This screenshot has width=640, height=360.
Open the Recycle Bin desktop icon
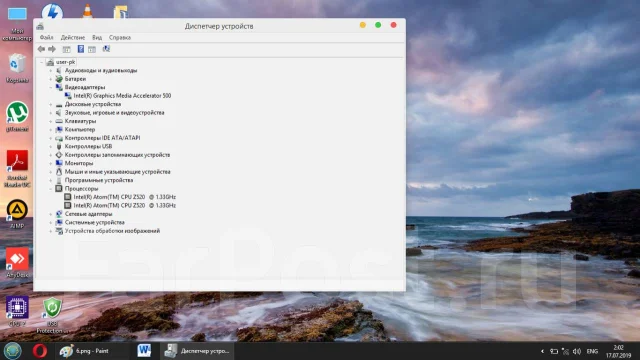[x=17, y=68]
